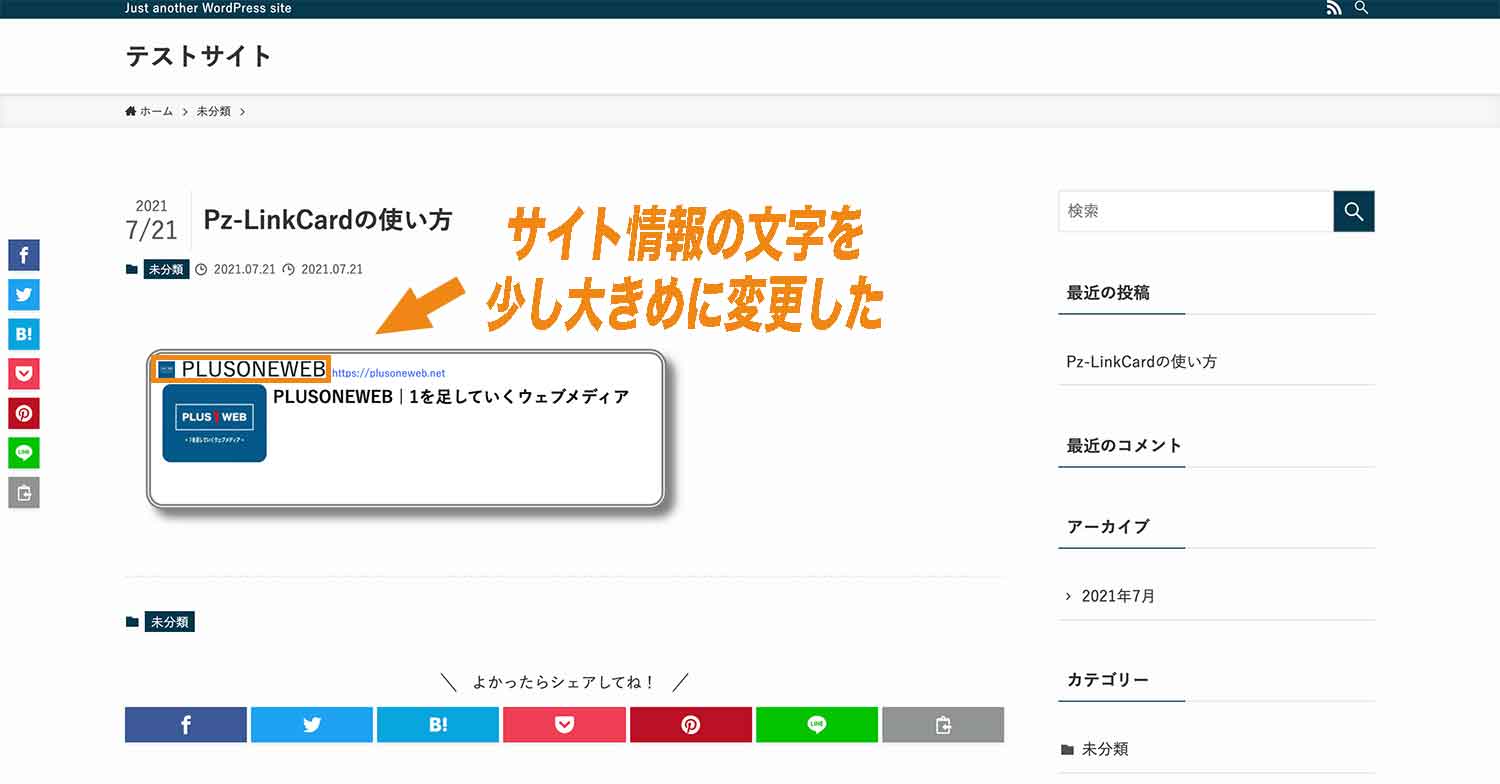Follow the https://plusoneweb.net link

390,372
